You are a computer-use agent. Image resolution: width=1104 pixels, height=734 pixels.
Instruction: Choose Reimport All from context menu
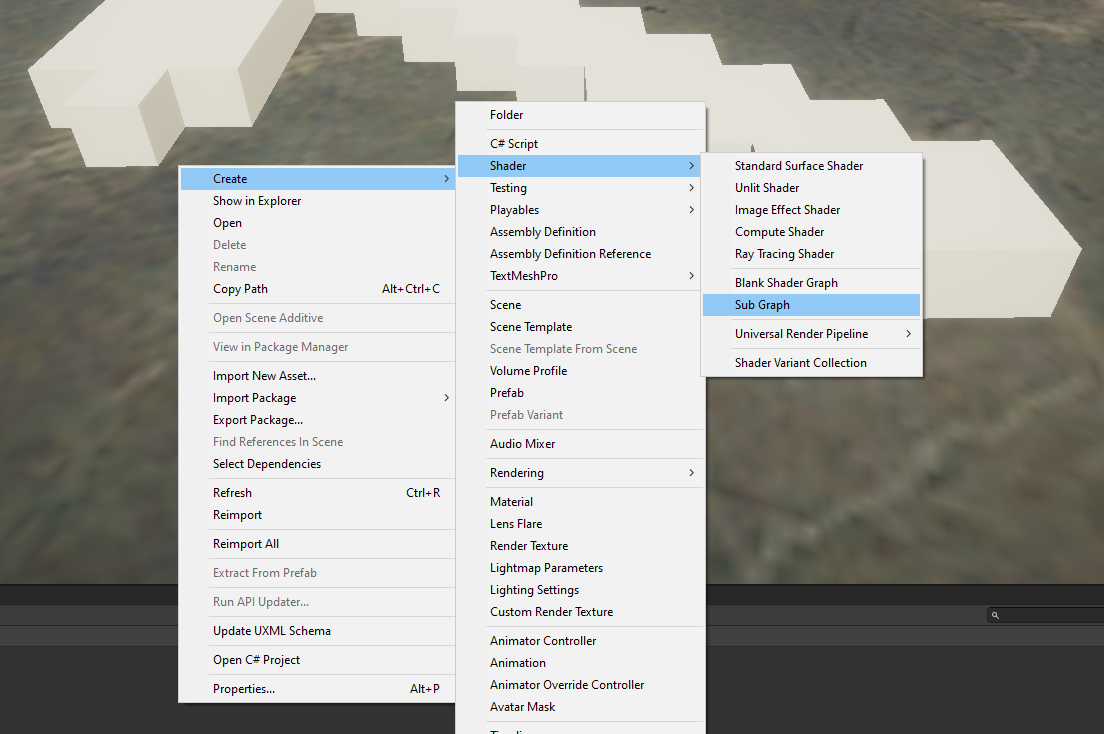click(x=246, y=544)
